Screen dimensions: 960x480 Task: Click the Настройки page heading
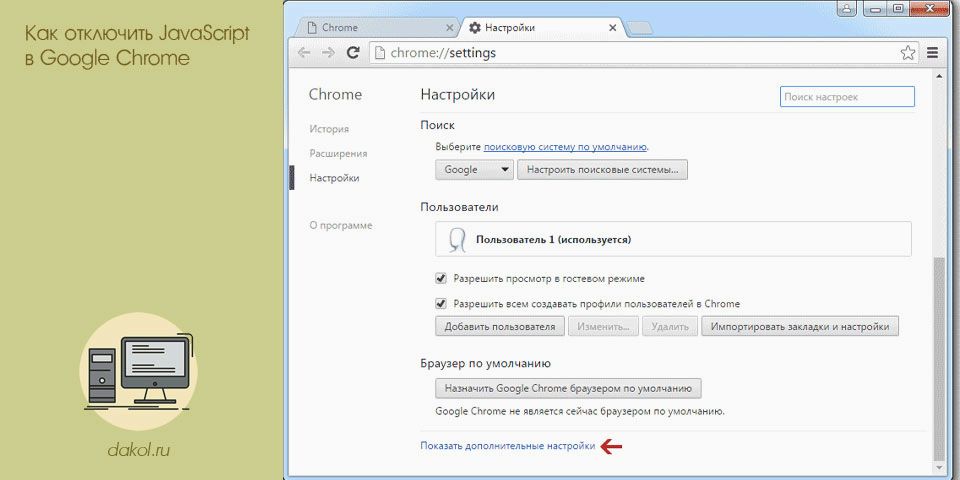[x=457, y=95]
